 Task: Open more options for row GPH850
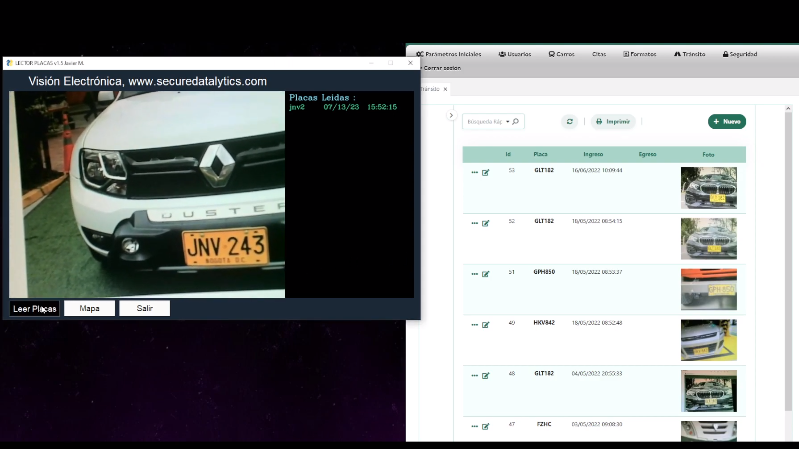pyautogui.click(x=474, y=274)
